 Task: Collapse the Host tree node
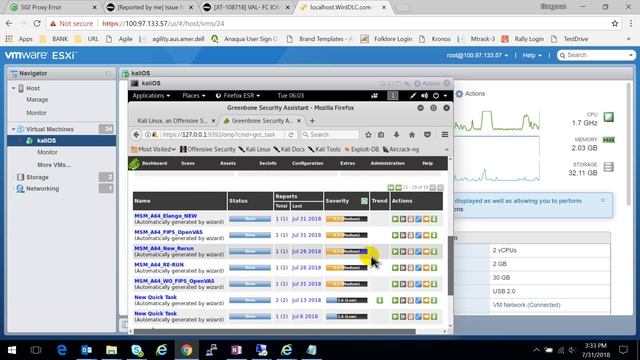pyautogui.click(x=13, y=88)
